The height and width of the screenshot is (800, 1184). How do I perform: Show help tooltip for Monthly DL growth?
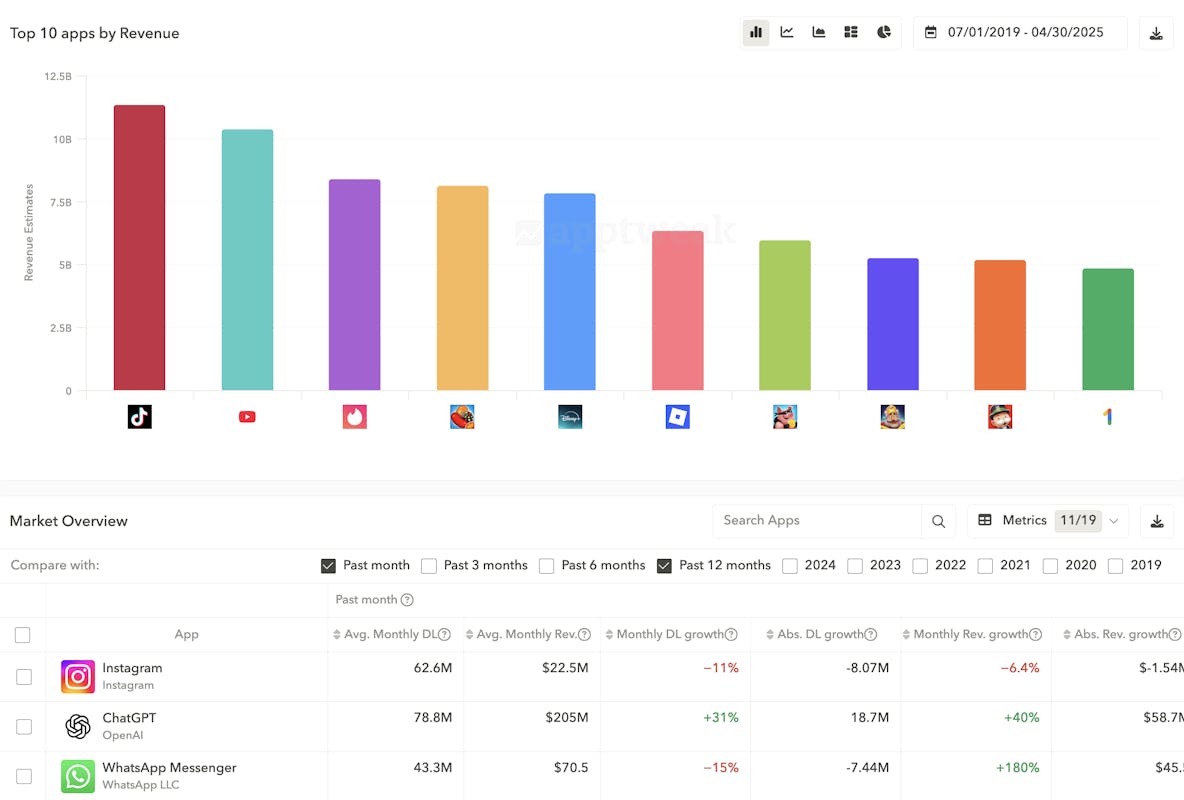click(731, 635)
